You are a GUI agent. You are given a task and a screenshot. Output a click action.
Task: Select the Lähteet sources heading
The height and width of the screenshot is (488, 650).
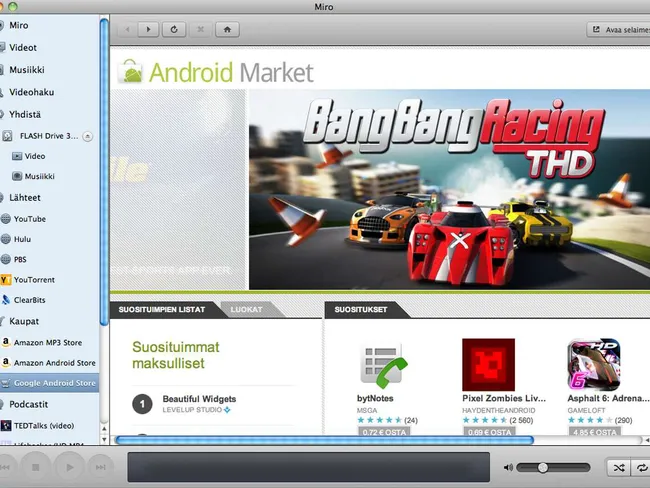click(x=25, y=198)
